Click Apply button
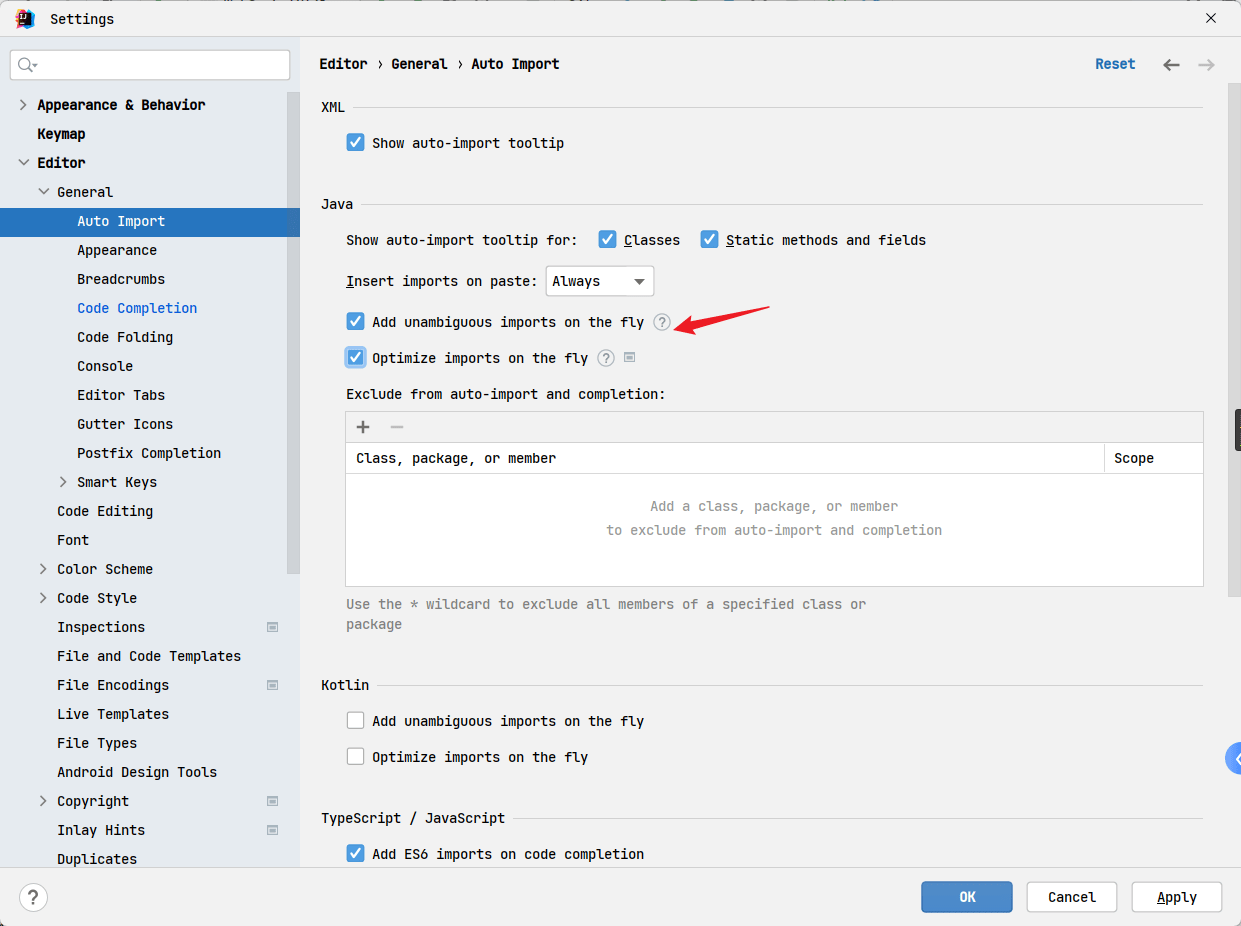1241x926 pixels. 1177,897
